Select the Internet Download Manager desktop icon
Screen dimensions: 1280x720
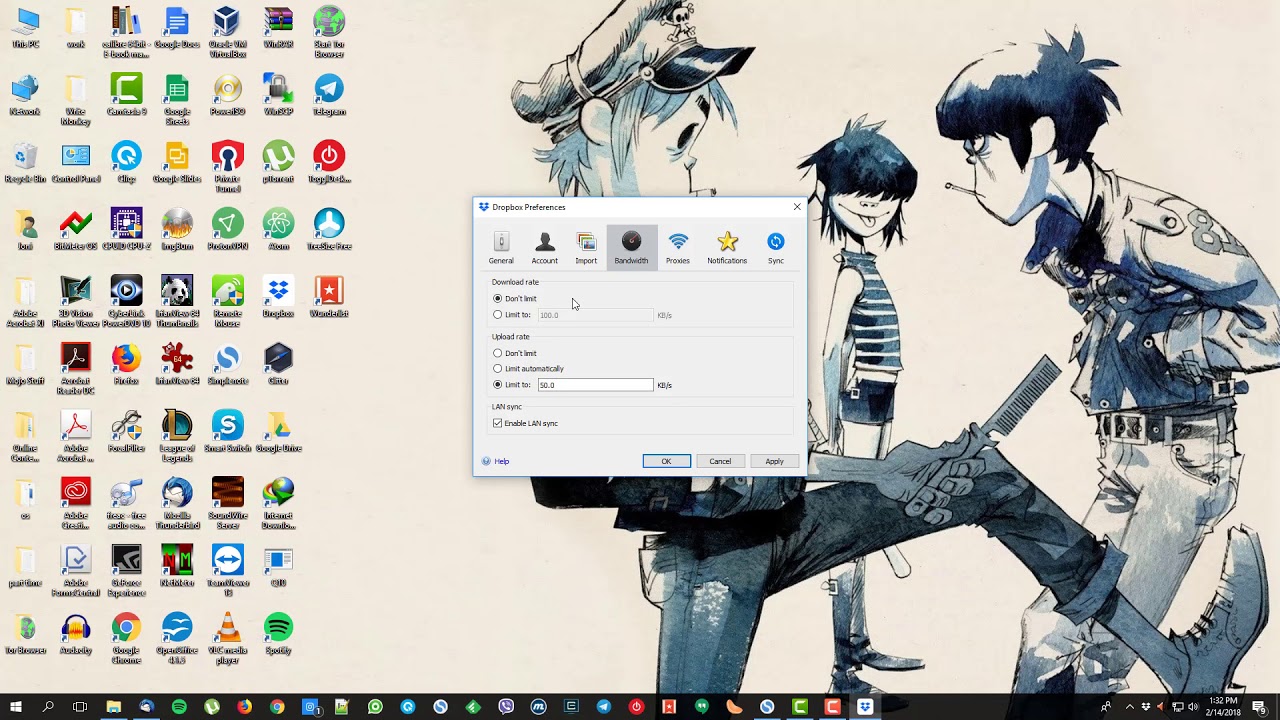coord(278,503)
